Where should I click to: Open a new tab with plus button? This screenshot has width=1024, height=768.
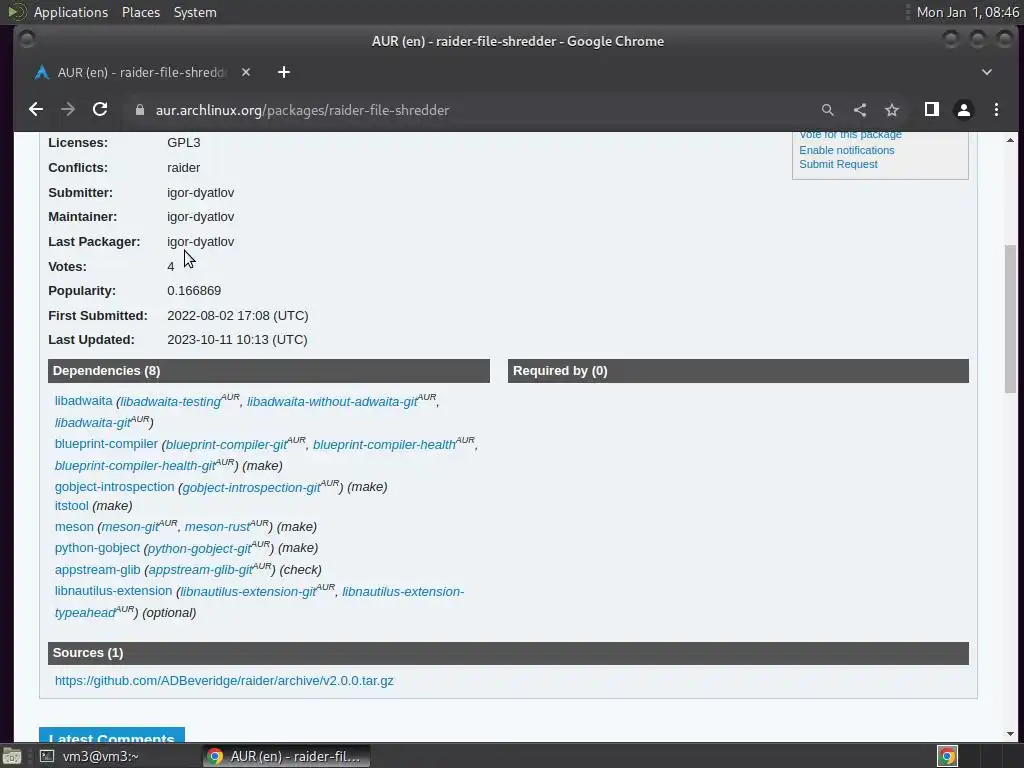tap(283, 72)
